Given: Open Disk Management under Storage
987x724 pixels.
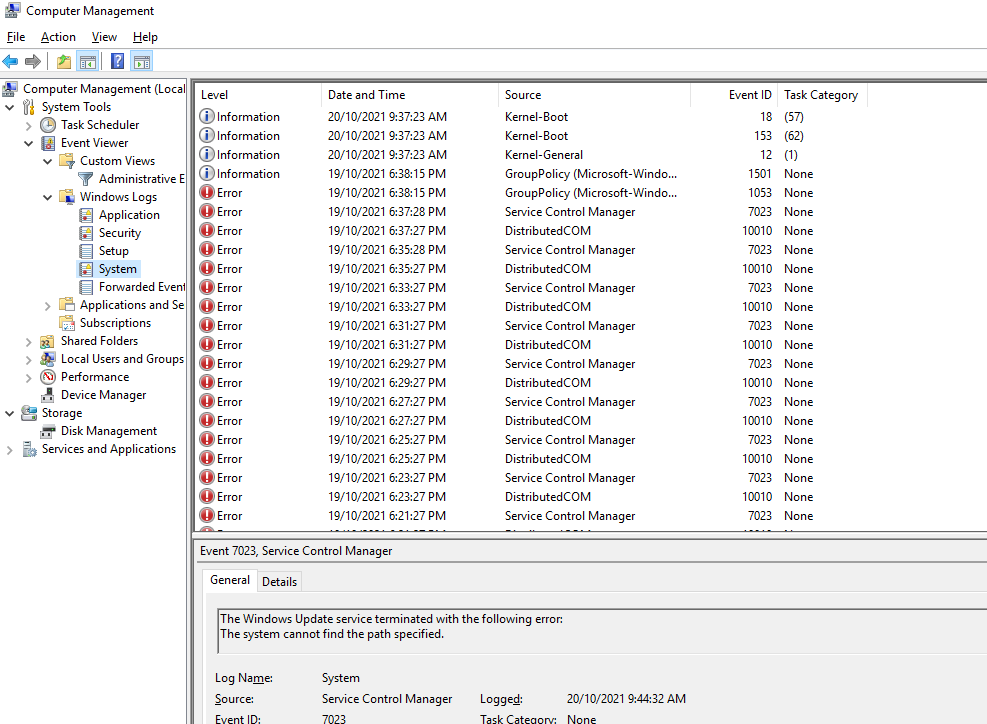Looking at the screenshot, I should pyautogui.click(x=47, y=430).
